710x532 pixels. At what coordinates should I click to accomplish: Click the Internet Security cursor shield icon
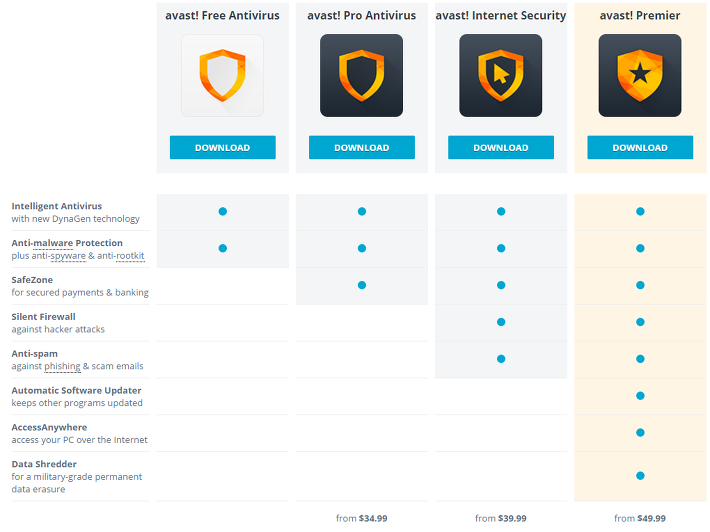(x=500, y=76)
